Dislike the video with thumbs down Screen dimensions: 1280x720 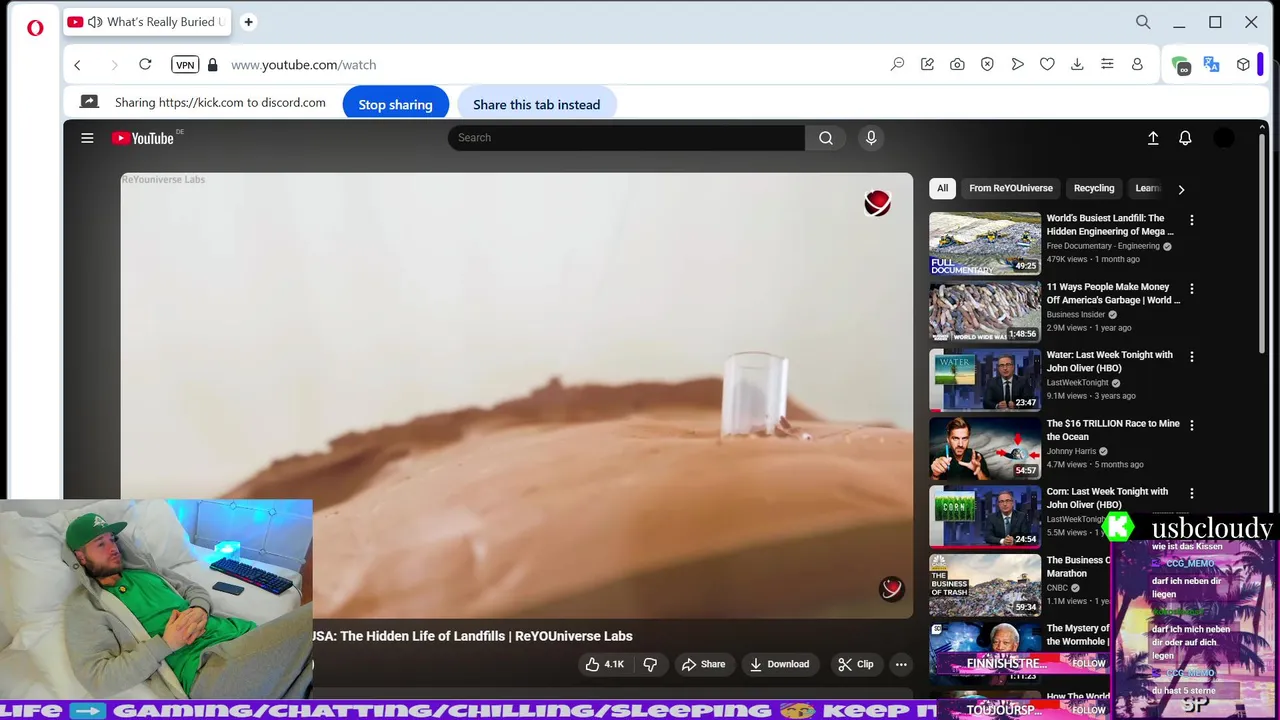650,664
